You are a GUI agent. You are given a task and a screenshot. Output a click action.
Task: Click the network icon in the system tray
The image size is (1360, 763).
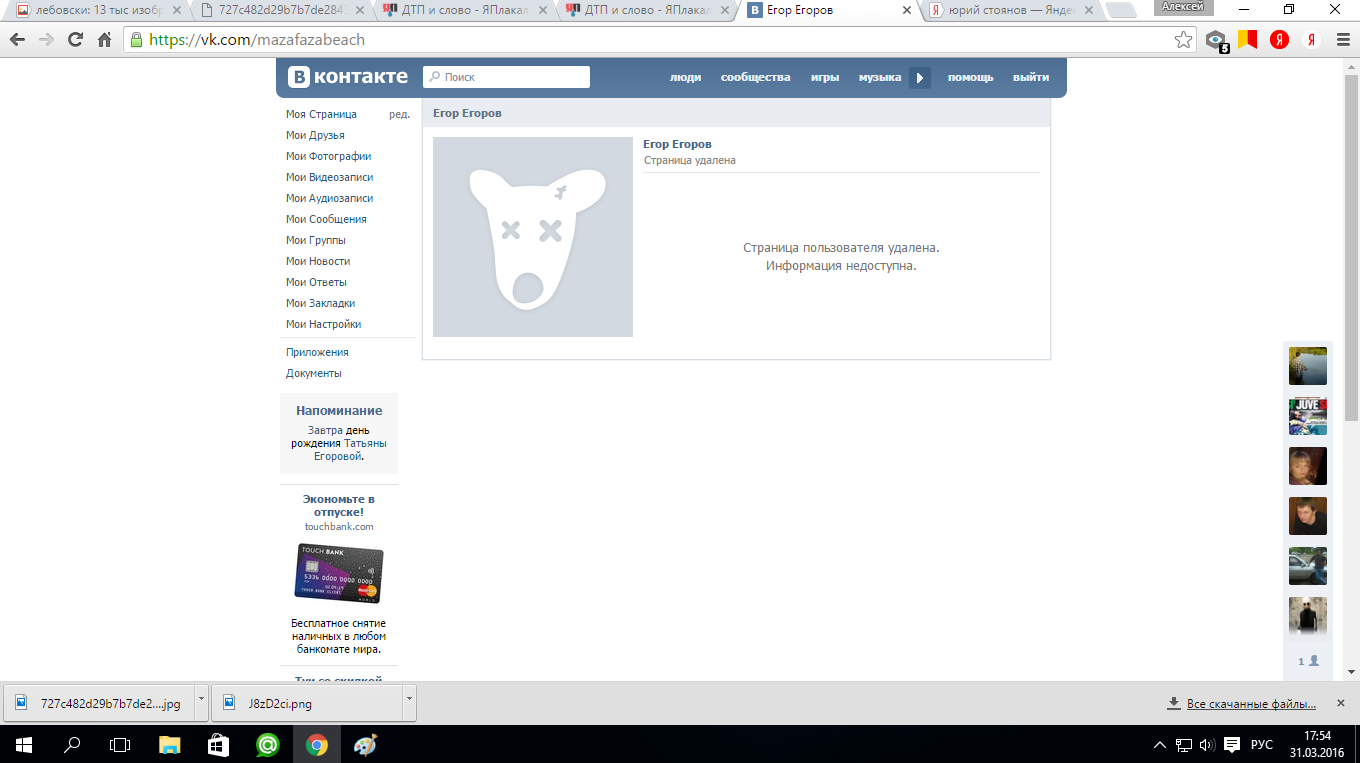click(1184, 744)
